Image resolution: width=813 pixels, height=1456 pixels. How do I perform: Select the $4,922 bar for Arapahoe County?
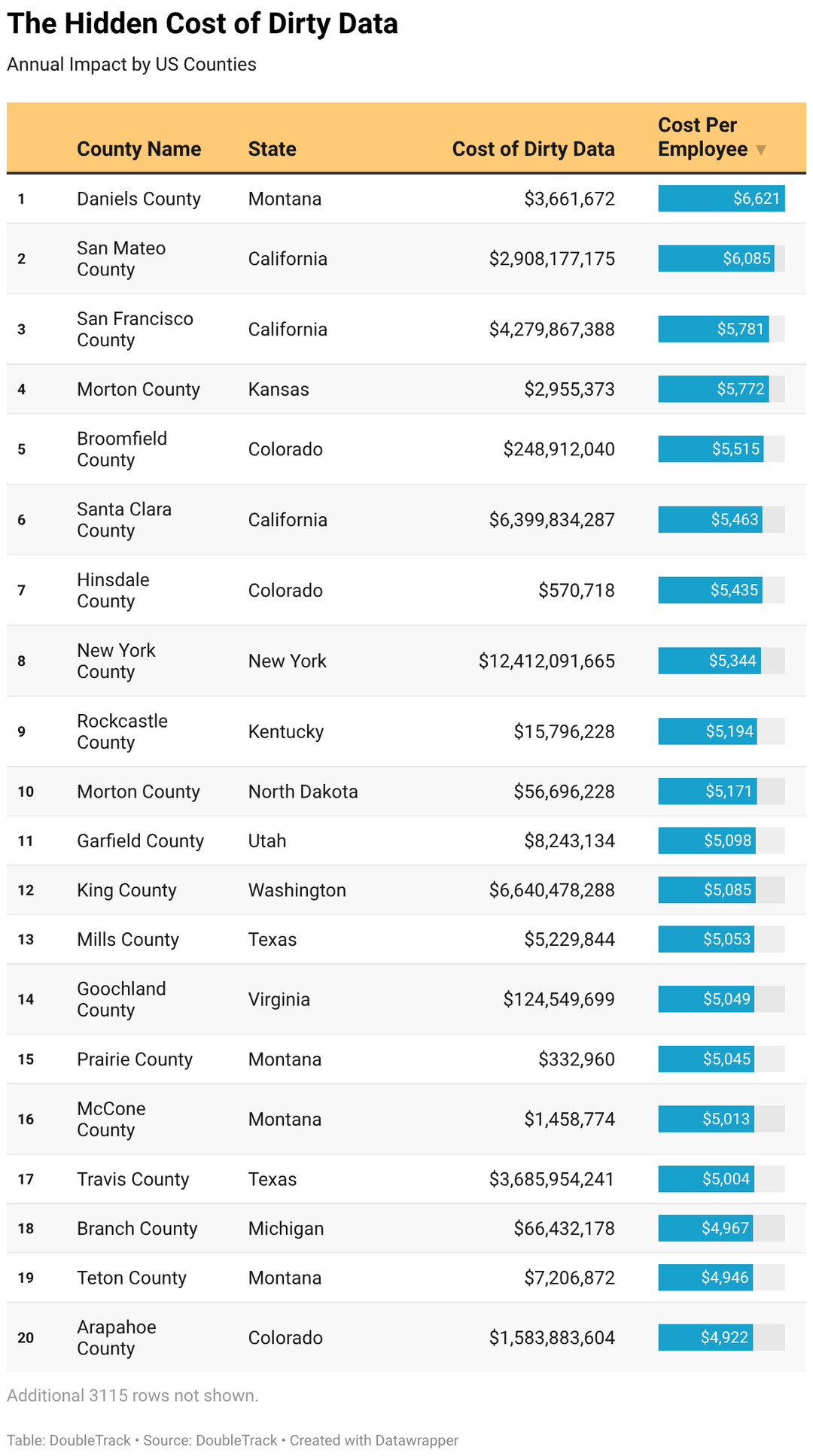coord(705,1337)
